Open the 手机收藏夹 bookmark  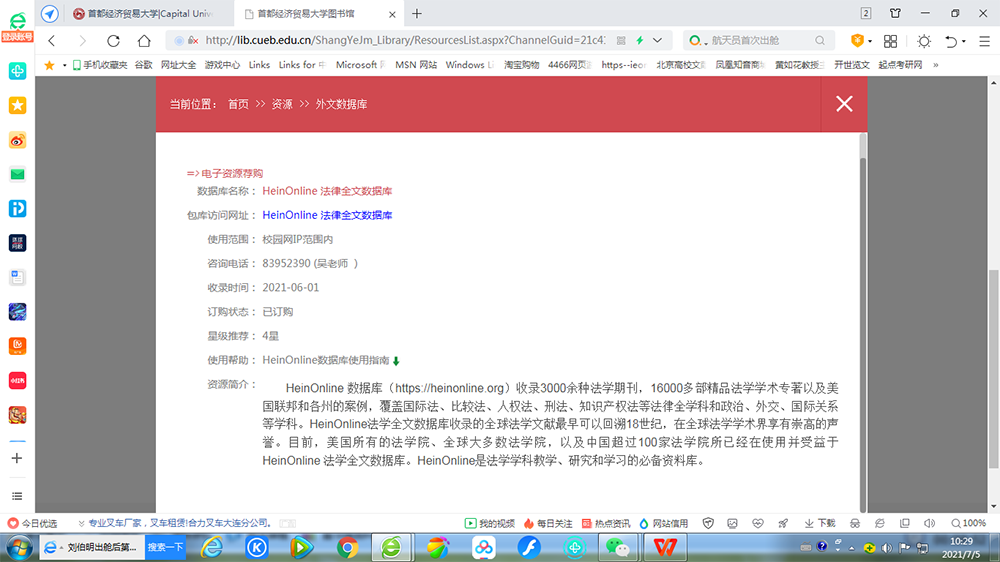click(99, 65)
